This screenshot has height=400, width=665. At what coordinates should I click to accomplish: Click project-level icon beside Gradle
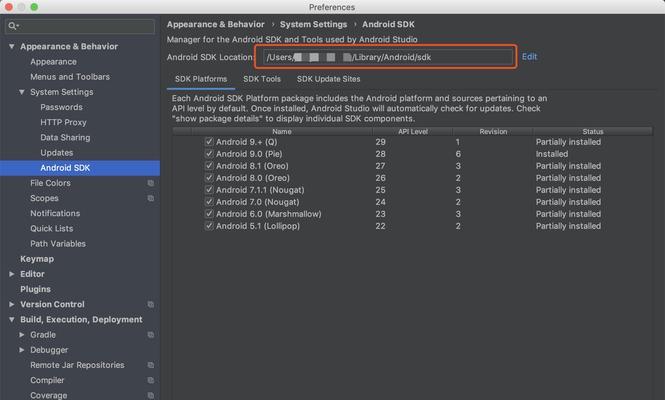151,335
